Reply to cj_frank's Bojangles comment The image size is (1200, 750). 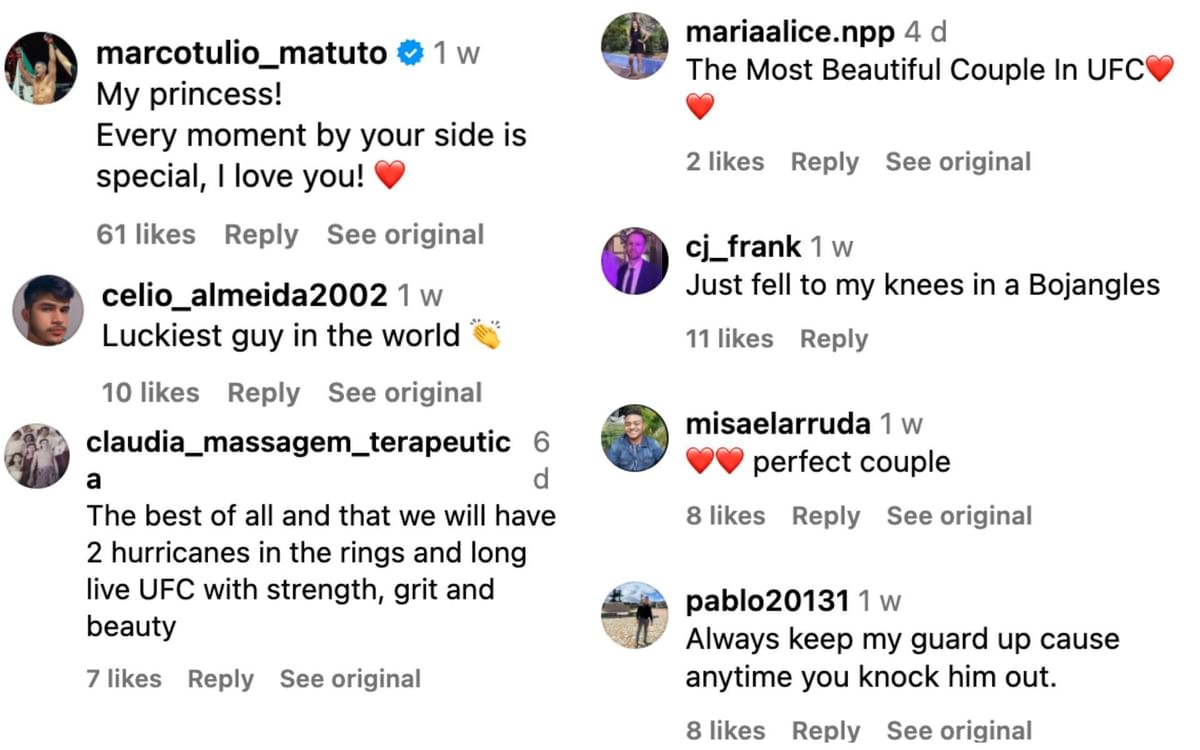click(x=834, y=339)
